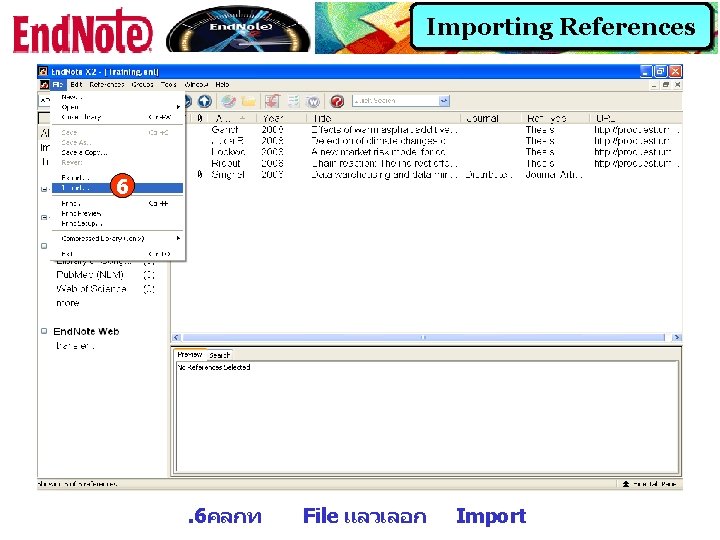The image size is (720, 540).
Task: Click the transfer link under EndNote Web
Action: click(75, 345)
